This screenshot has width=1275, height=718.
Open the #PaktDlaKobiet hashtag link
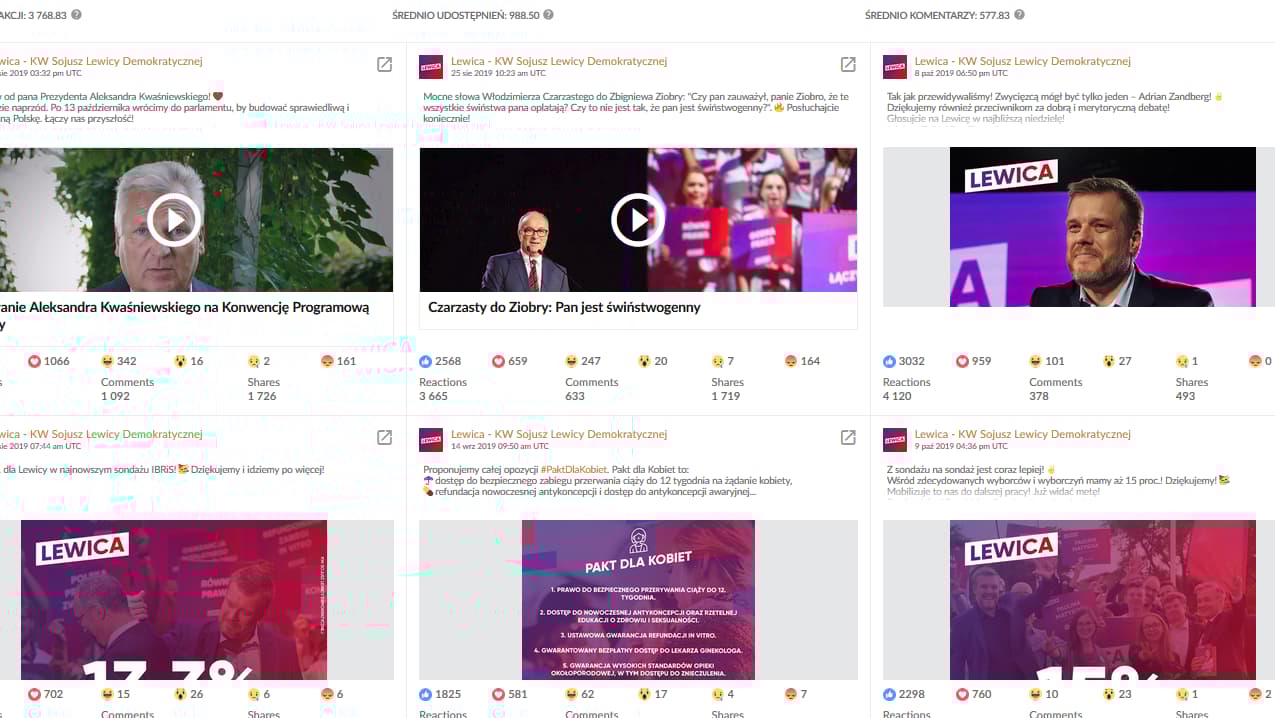point(574,469)
